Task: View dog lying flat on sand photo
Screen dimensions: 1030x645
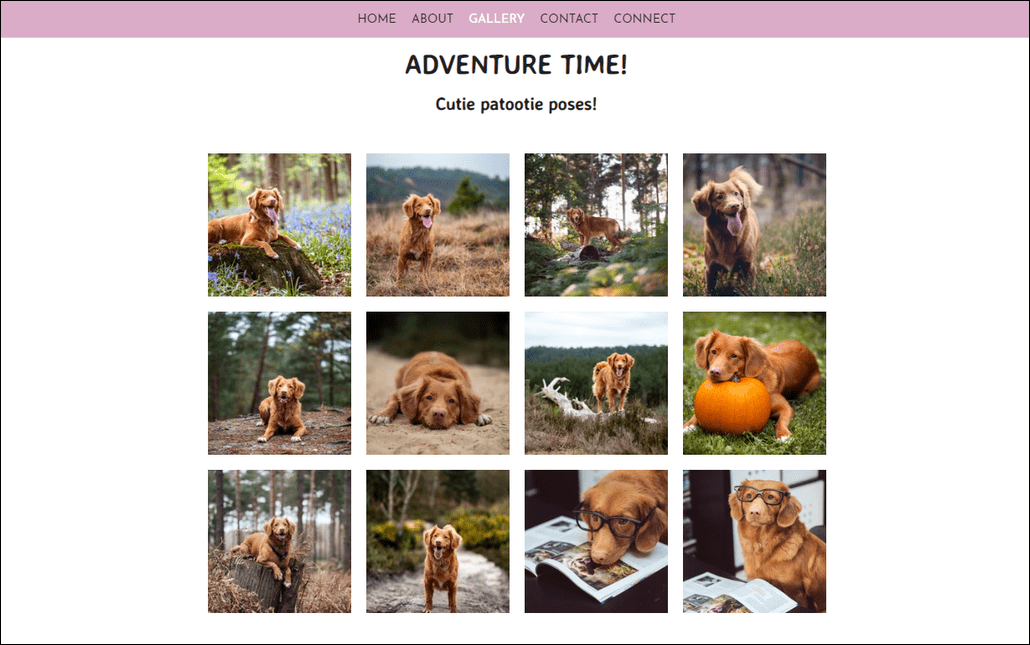Action: pyautogui.click(x=437, y=383)
